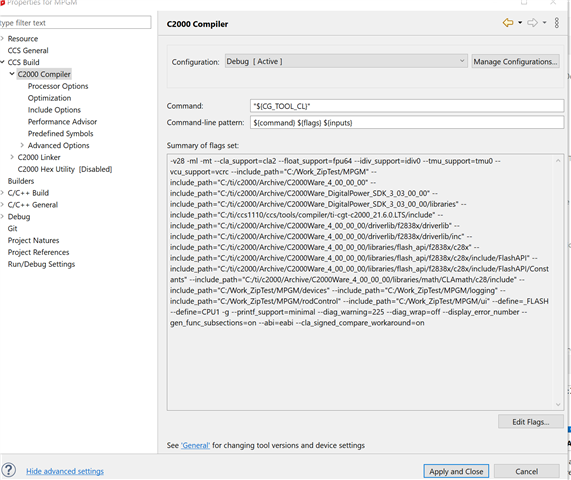Expand the Resource tree node
This screenshot has height=480, width=571.
point(2,38)
